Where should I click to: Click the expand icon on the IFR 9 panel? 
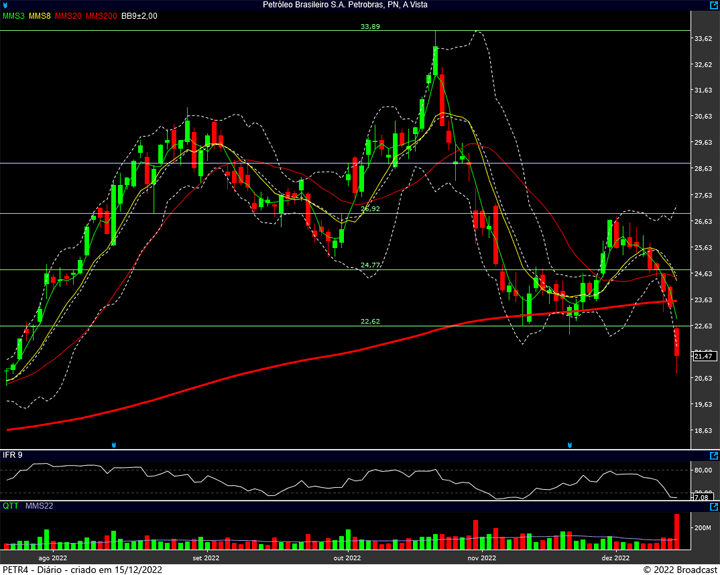coord(712,456)
